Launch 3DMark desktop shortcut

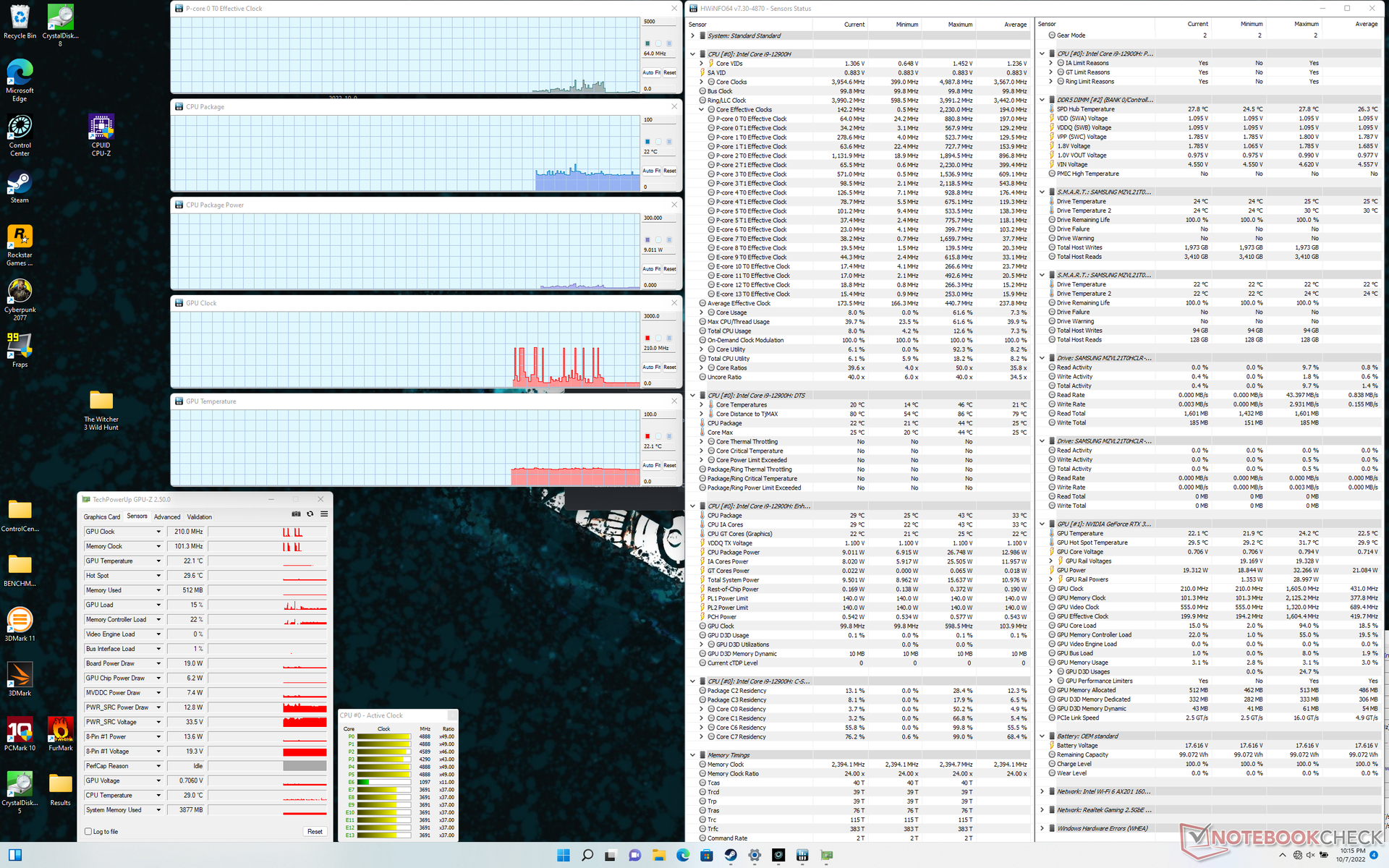20,679
